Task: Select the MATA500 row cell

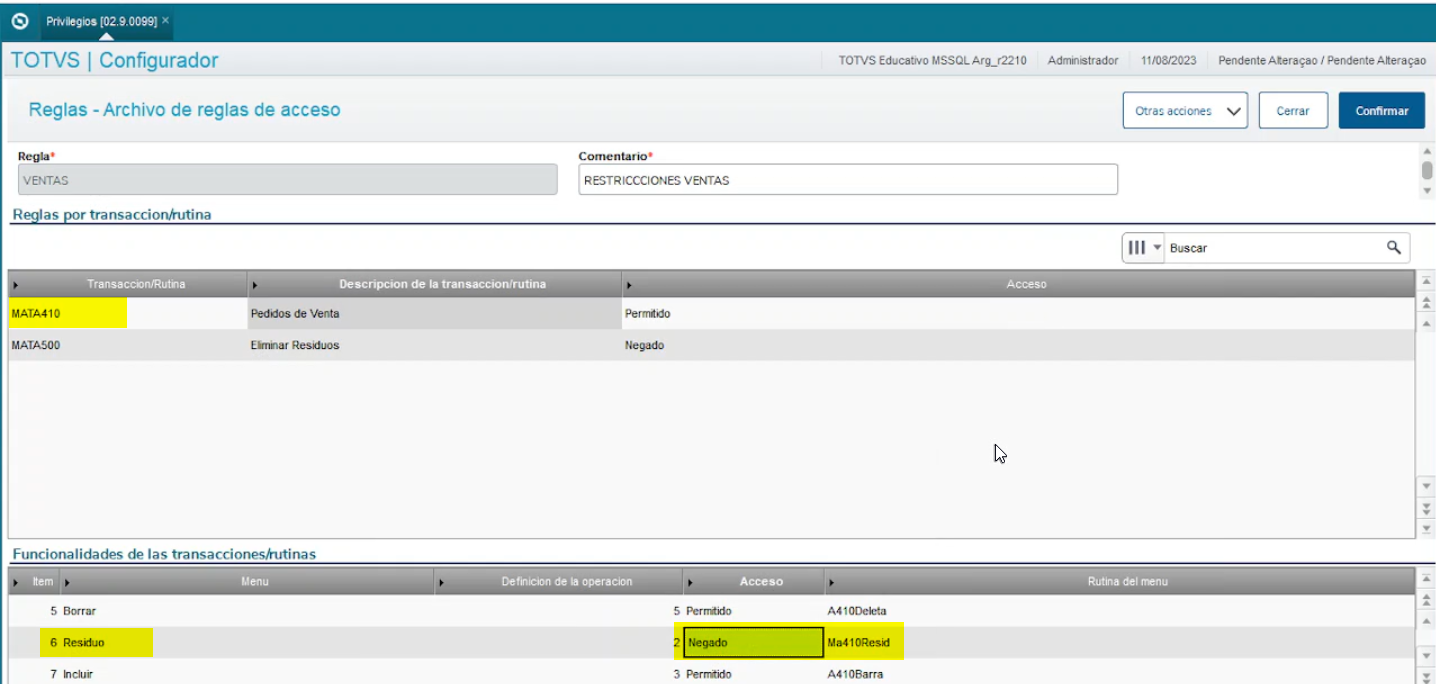Action: click(127, 345)
